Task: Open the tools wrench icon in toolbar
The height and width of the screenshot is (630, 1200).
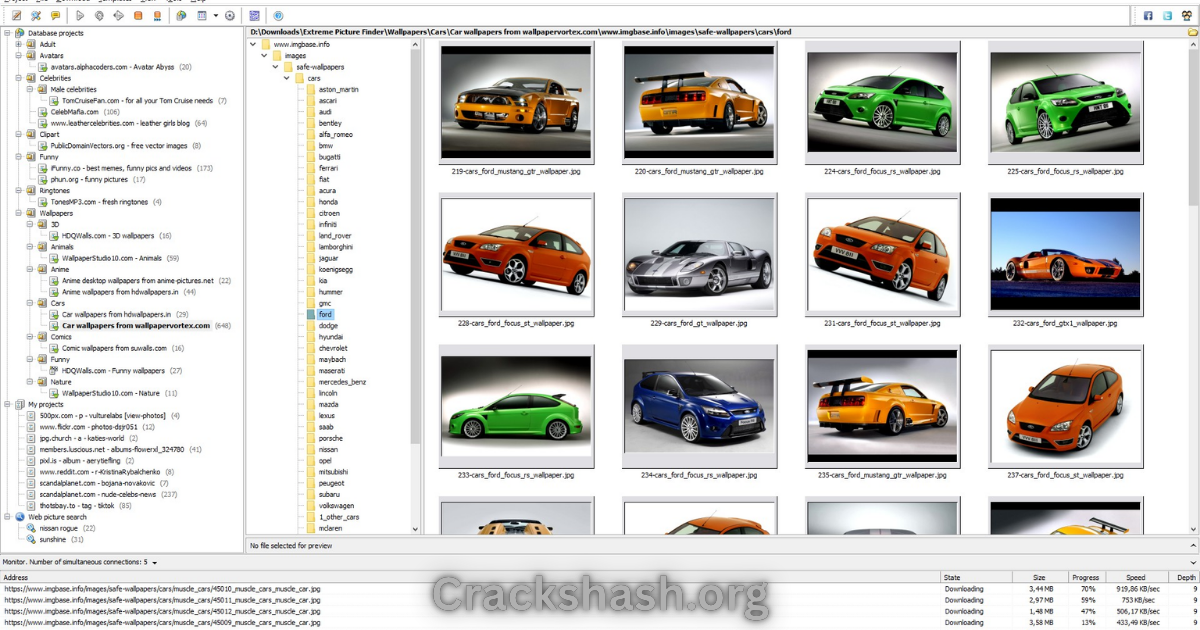Action: pyautogui.click(x=36, y=16)
